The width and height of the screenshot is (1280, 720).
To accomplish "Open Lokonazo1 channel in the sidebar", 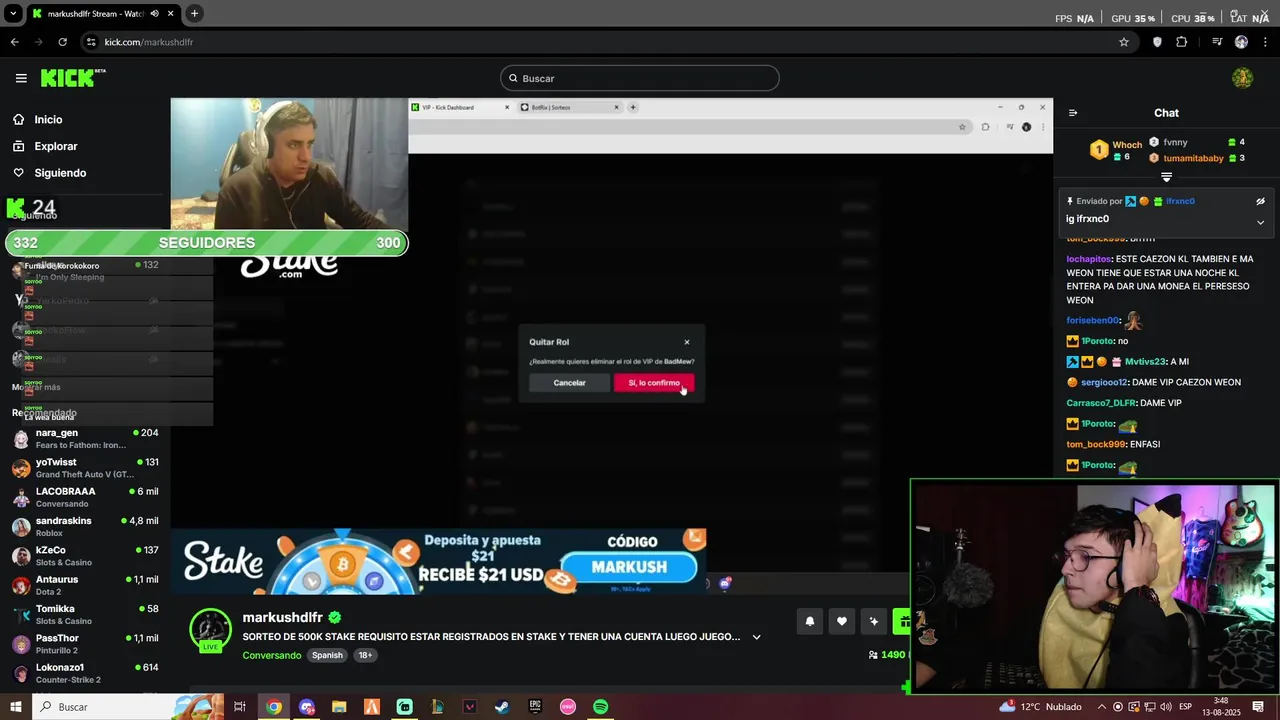I will [85, 673].
